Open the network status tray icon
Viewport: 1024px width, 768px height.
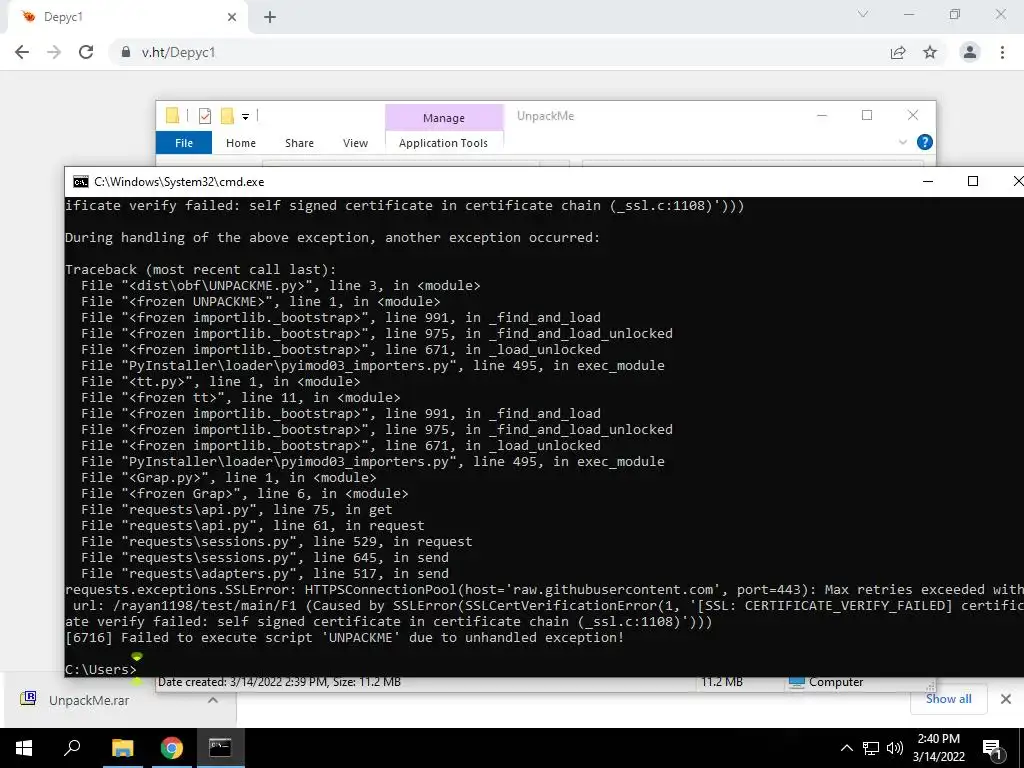[x=871, y=748]
